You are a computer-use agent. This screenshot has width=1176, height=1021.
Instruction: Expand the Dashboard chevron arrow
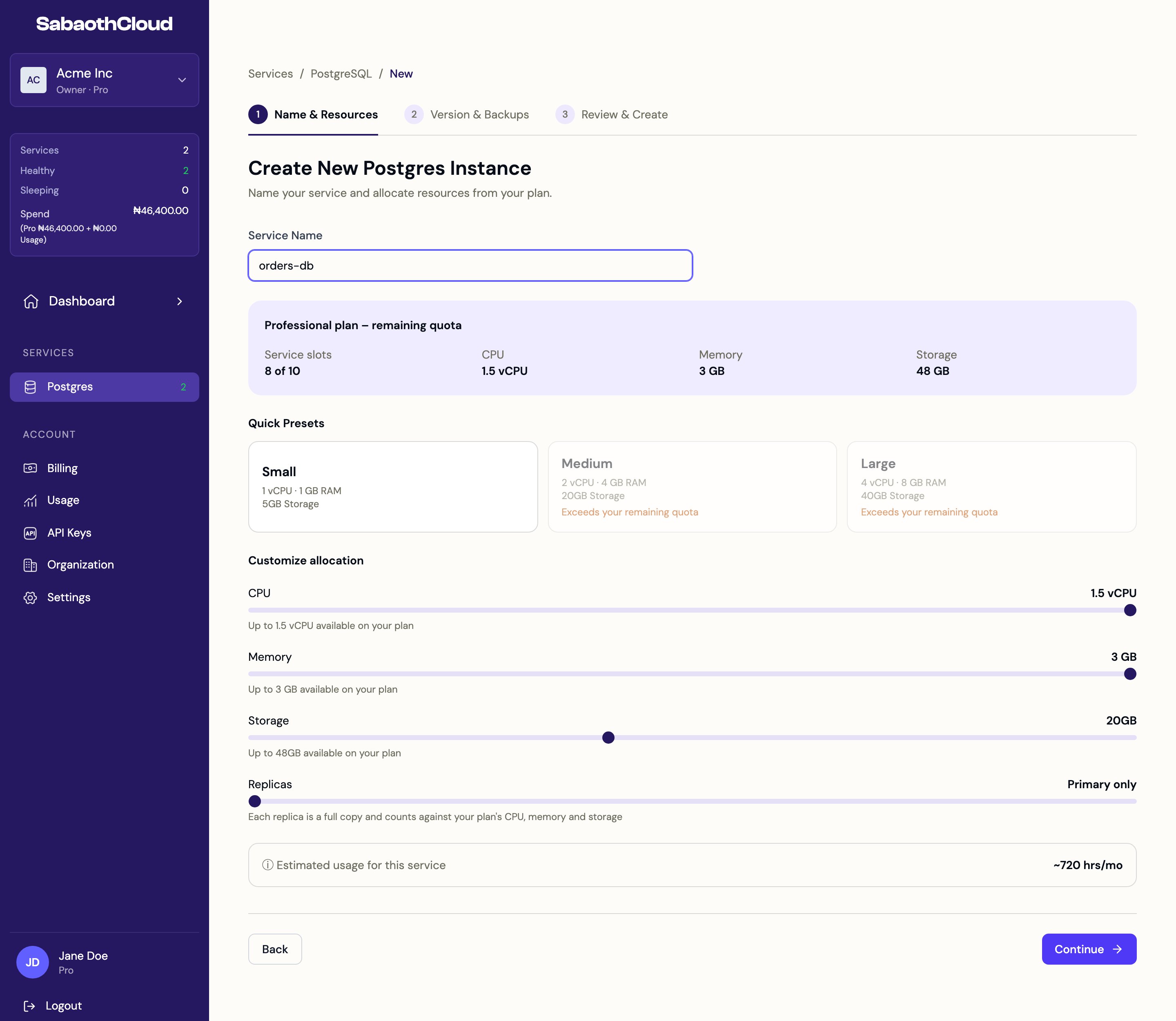pyautogui.click(x=180, y=301)
